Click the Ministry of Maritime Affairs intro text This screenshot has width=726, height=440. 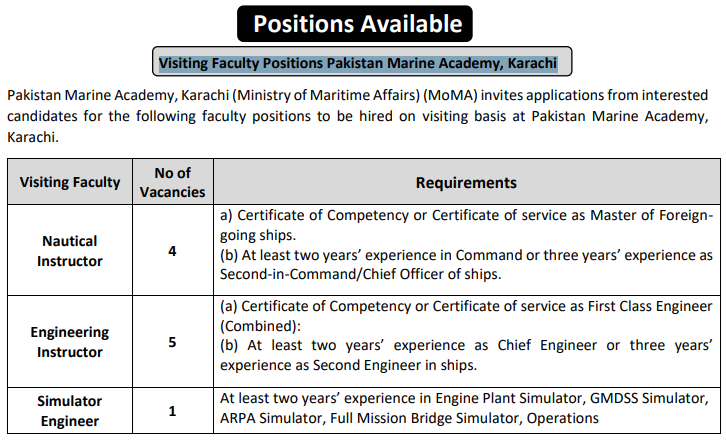[x=328, y=95]
